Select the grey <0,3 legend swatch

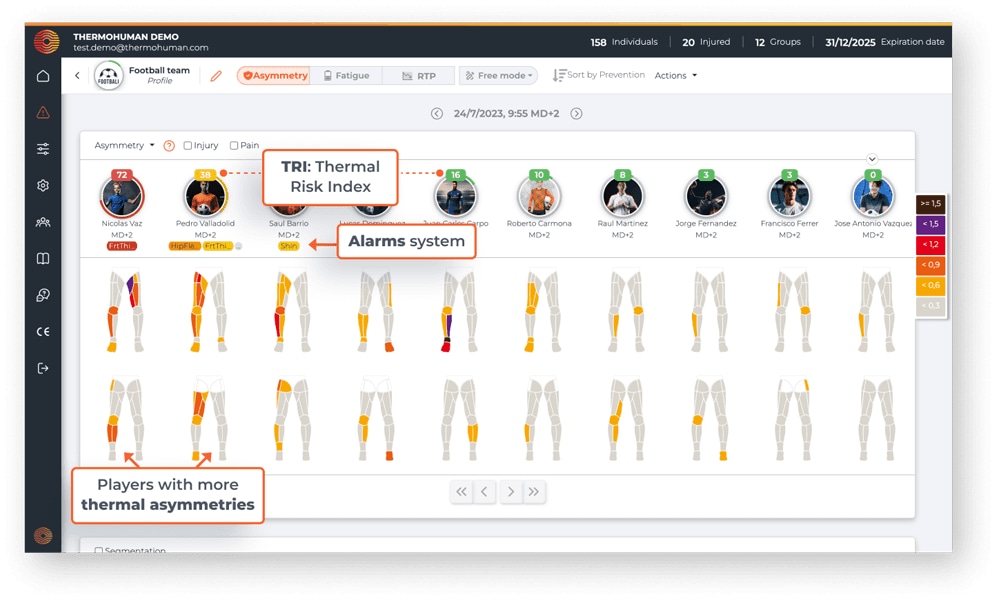tap(930, 305)
